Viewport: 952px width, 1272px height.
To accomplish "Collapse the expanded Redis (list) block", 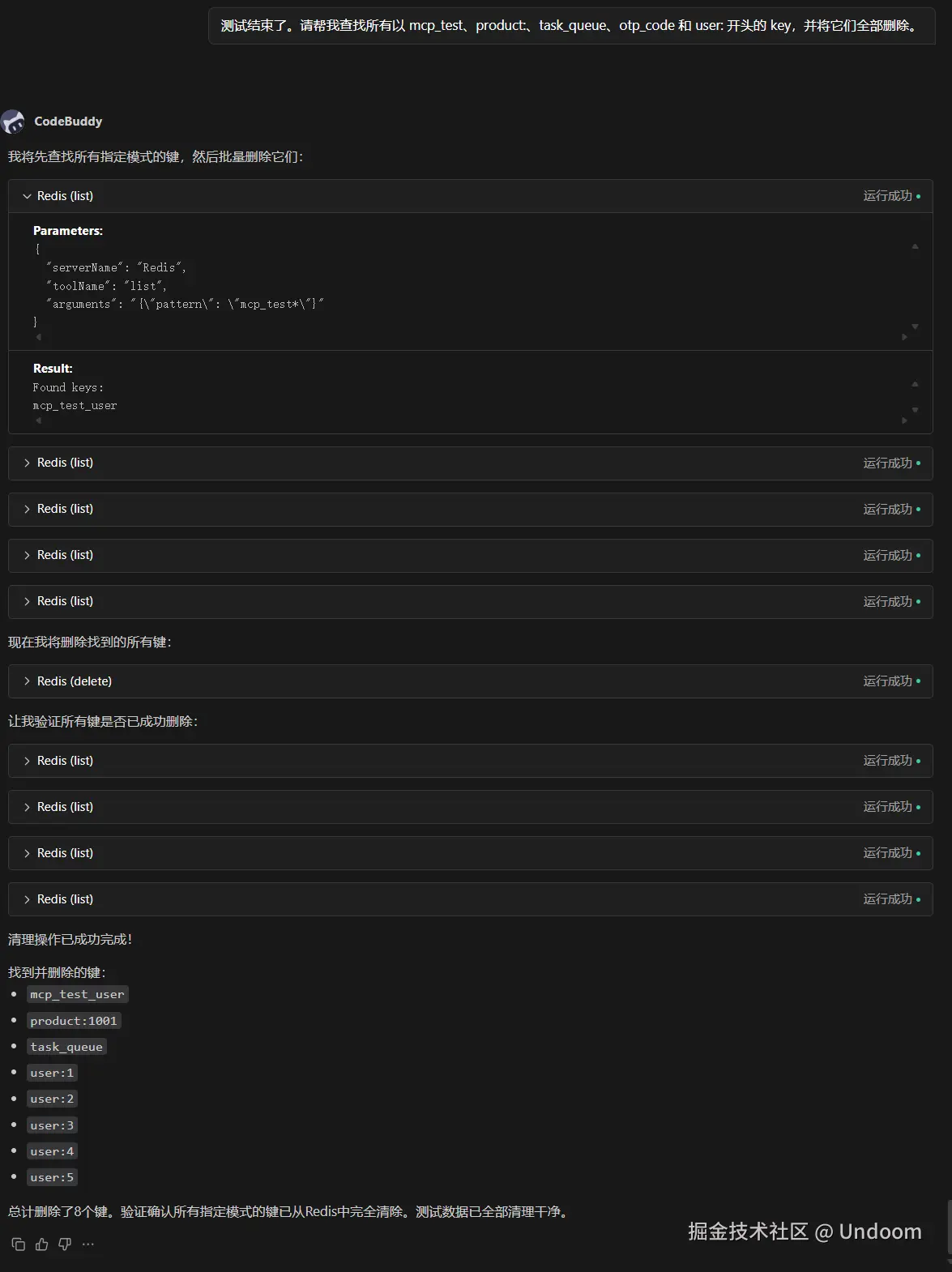I will 28,196.
